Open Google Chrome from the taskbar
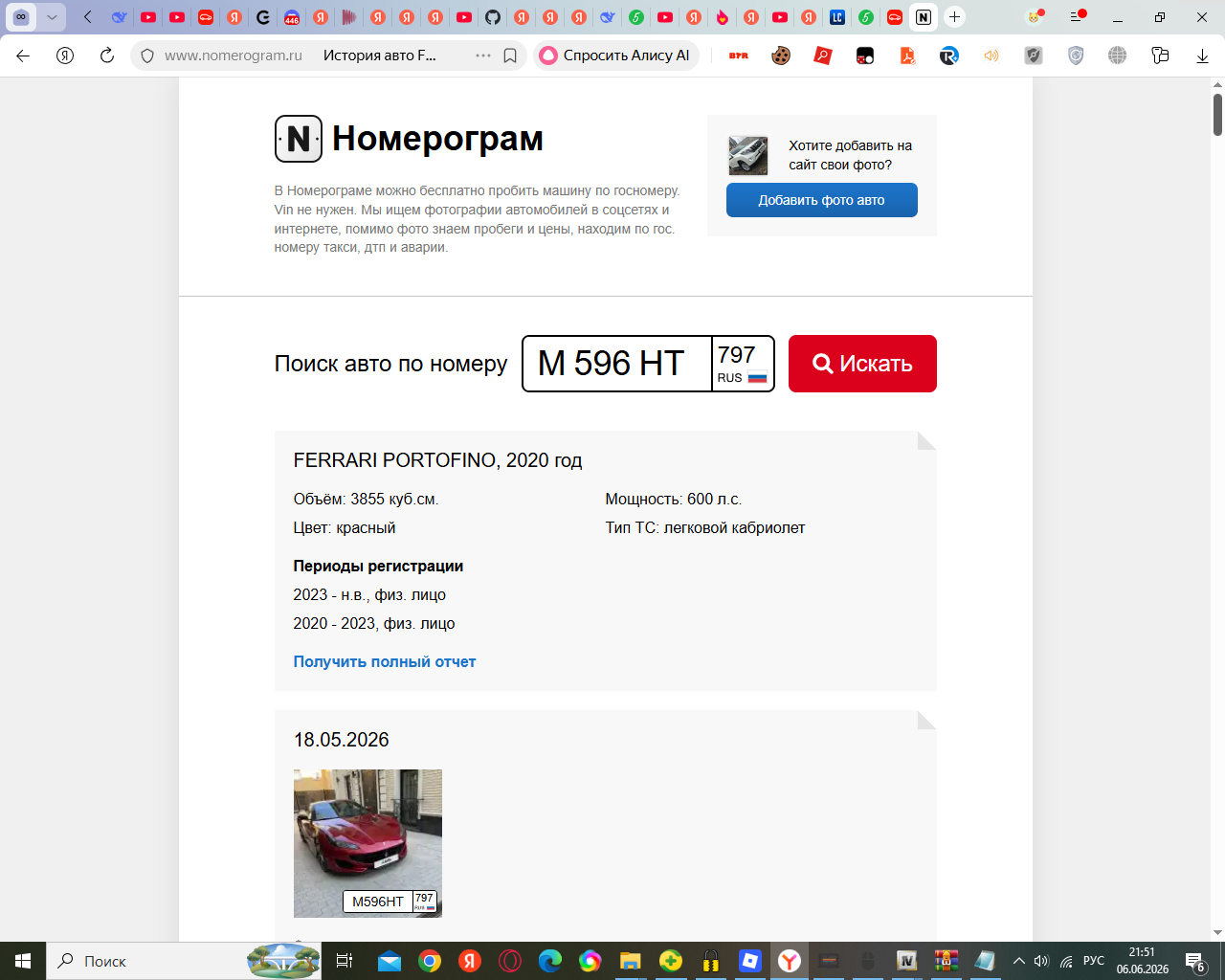The image size is (1225, 980). pyautogui.click(x=430, y=961)
